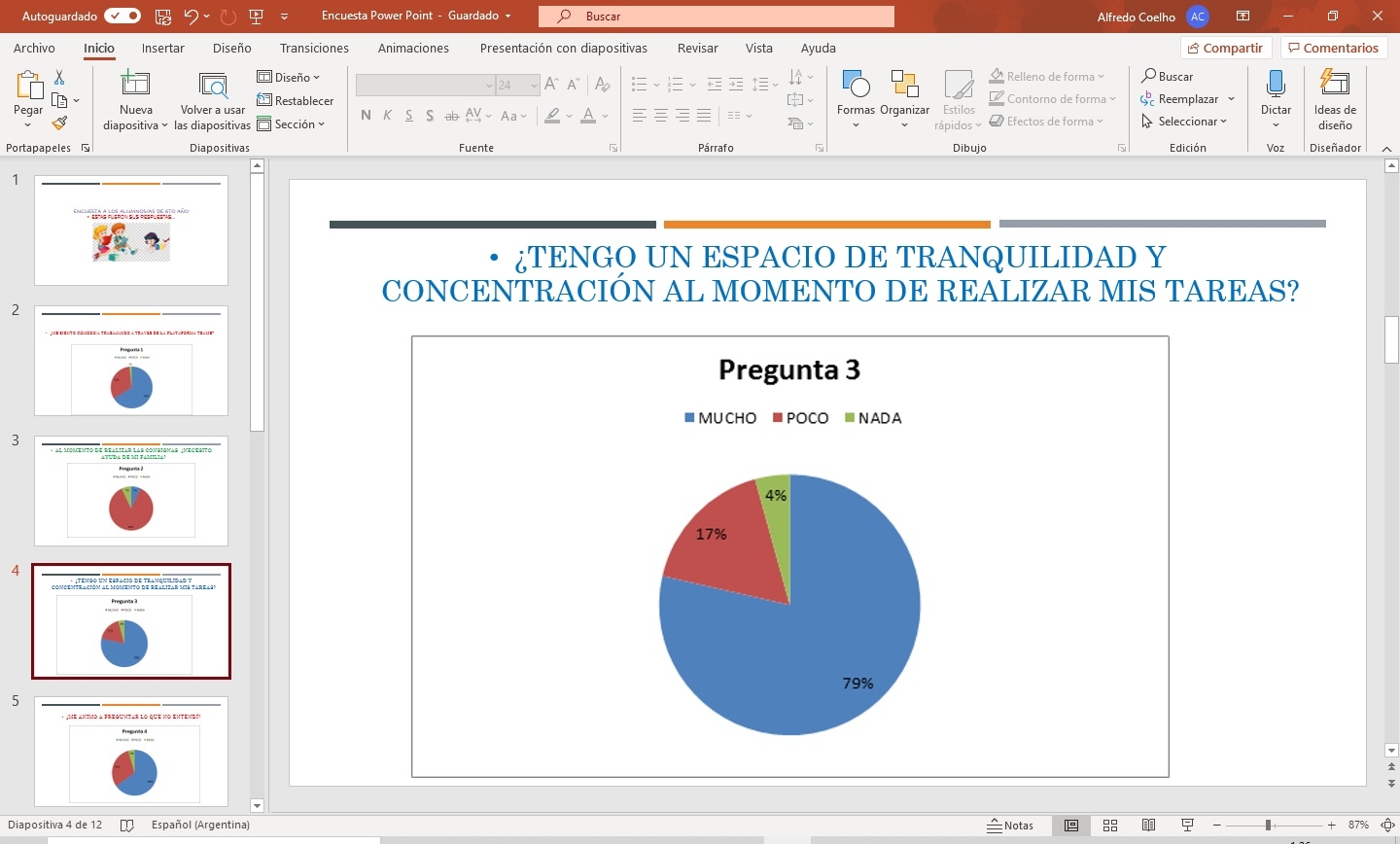This screenshot has height=844, width=1400.
Task: Select slide 5 thumbnail
Action: click(131, 752)
